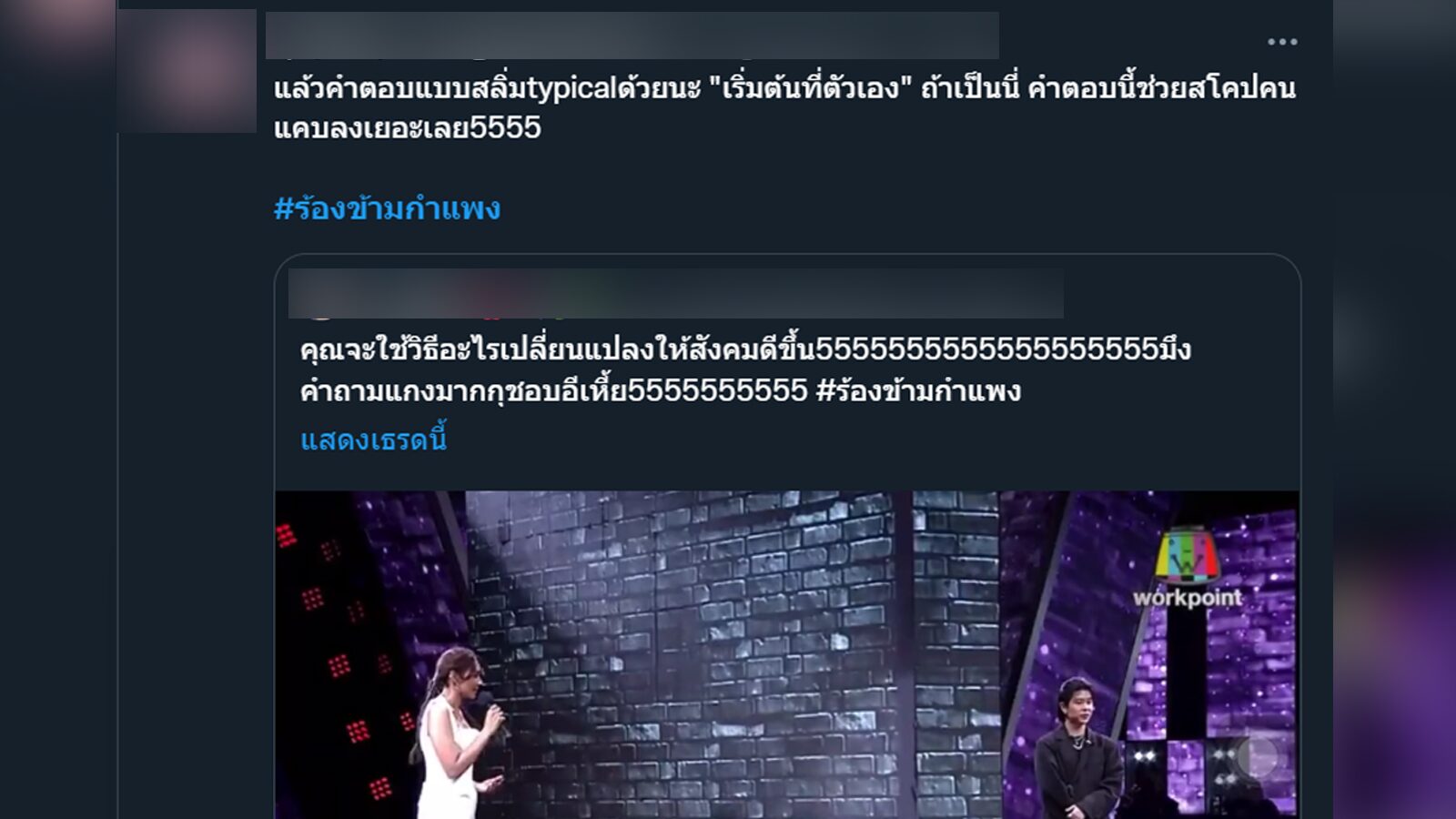Open the embedded video thumbnail of the stage
This screenshot has width=1456, height=819.
point(787,655)
